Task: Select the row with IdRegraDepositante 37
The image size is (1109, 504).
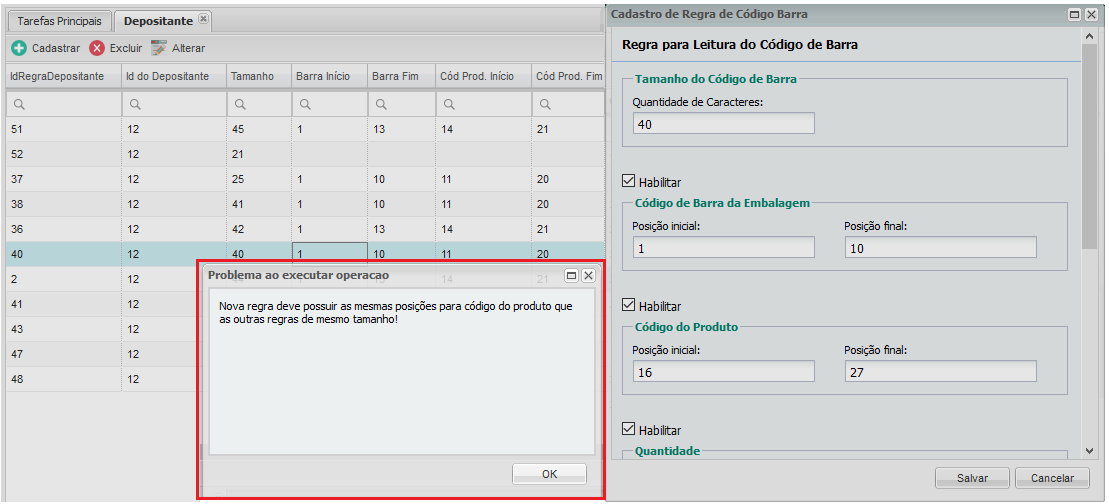Action: click(305, 180)
